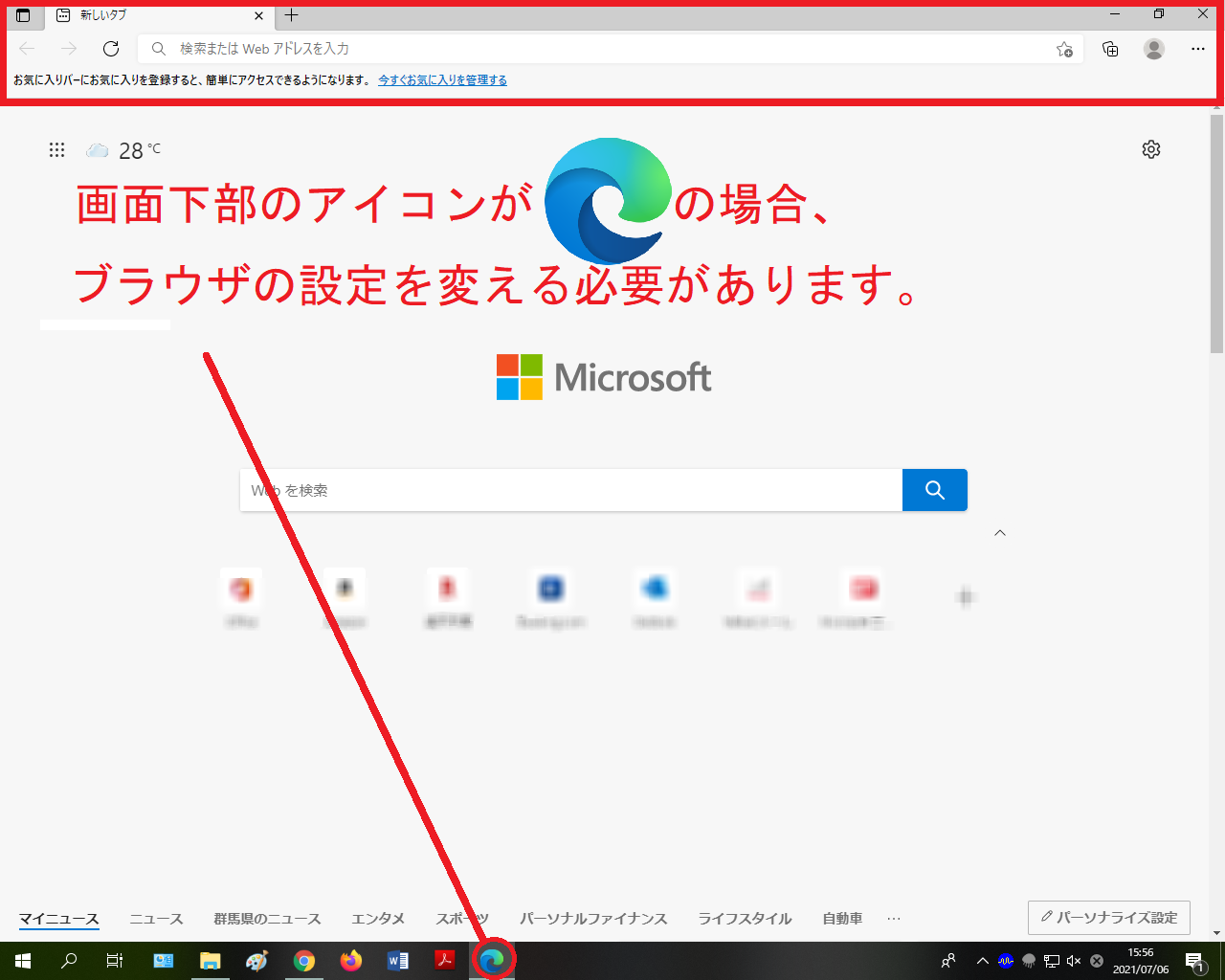Screen dimensions: 1225x980
Task: Select the ニュース tab
Action: tap(156, 919)
